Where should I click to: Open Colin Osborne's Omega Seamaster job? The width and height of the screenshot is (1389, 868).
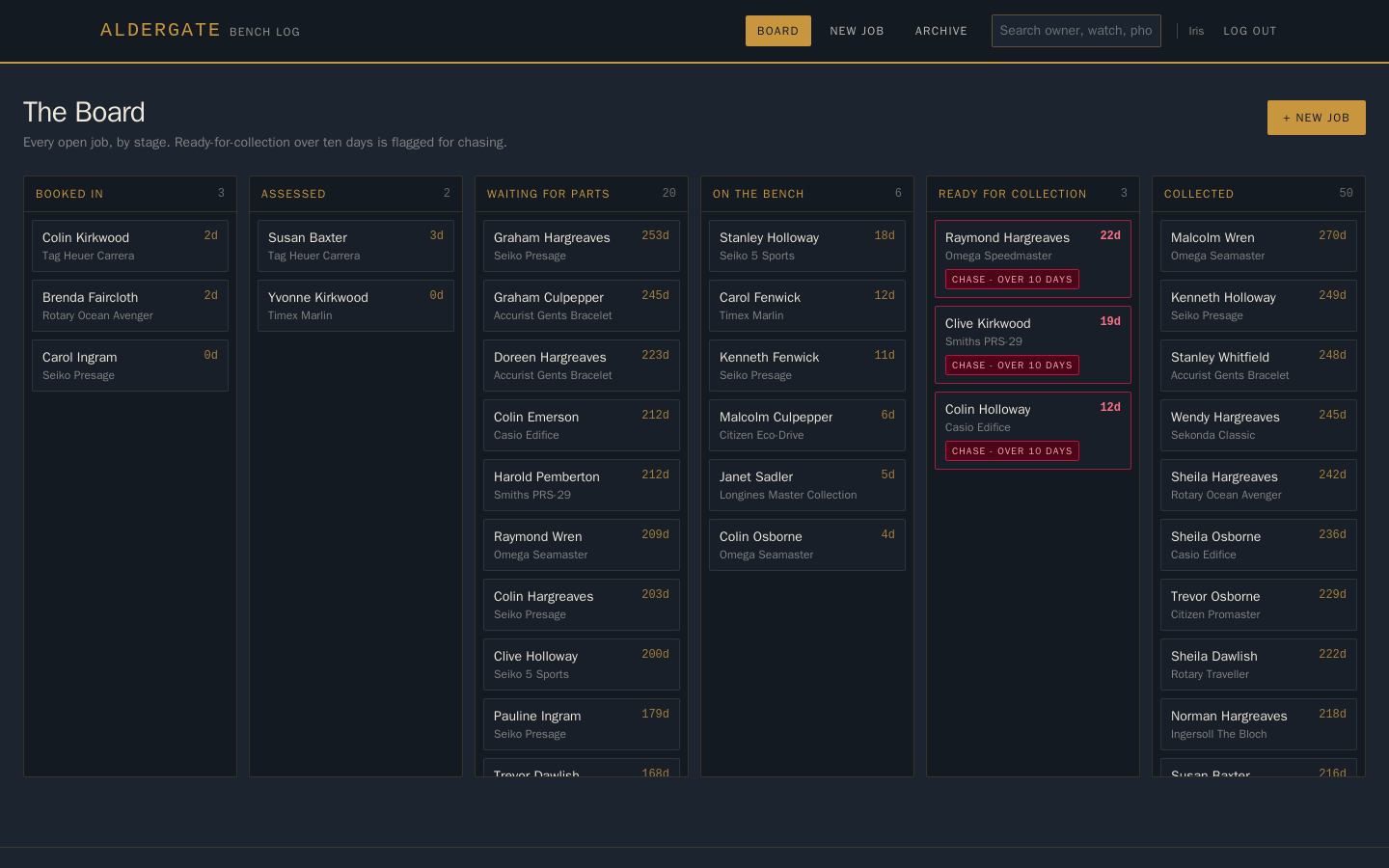[807, 545]
